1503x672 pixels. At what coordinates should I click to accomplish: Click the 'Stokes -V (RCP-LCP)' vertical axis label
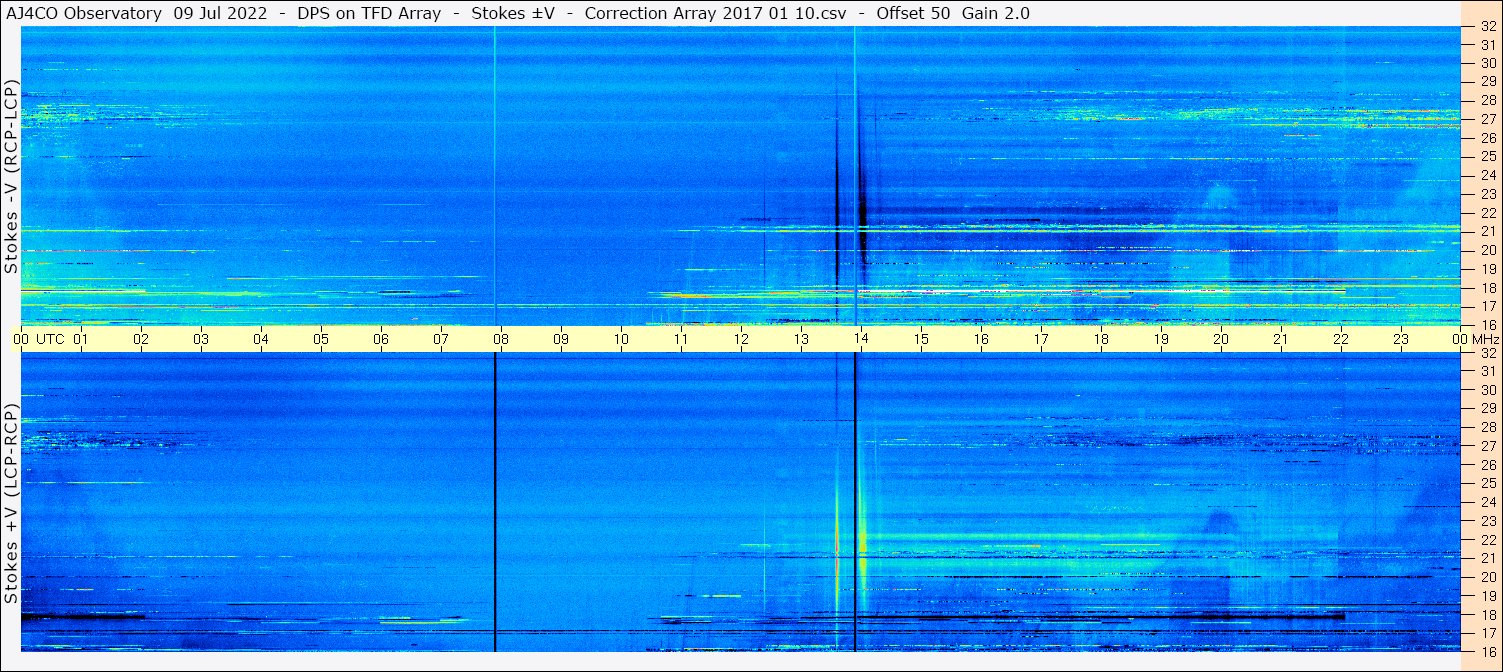11,178
